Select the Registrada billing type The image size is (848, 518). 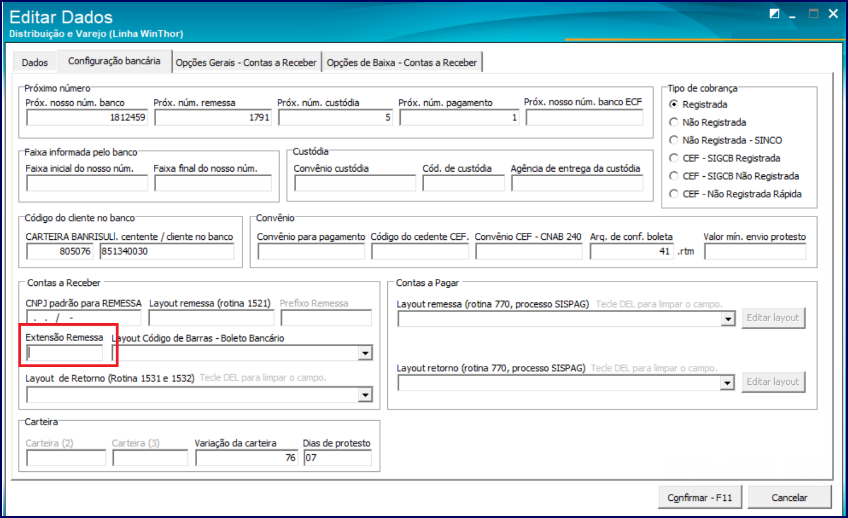click(673, 104)
